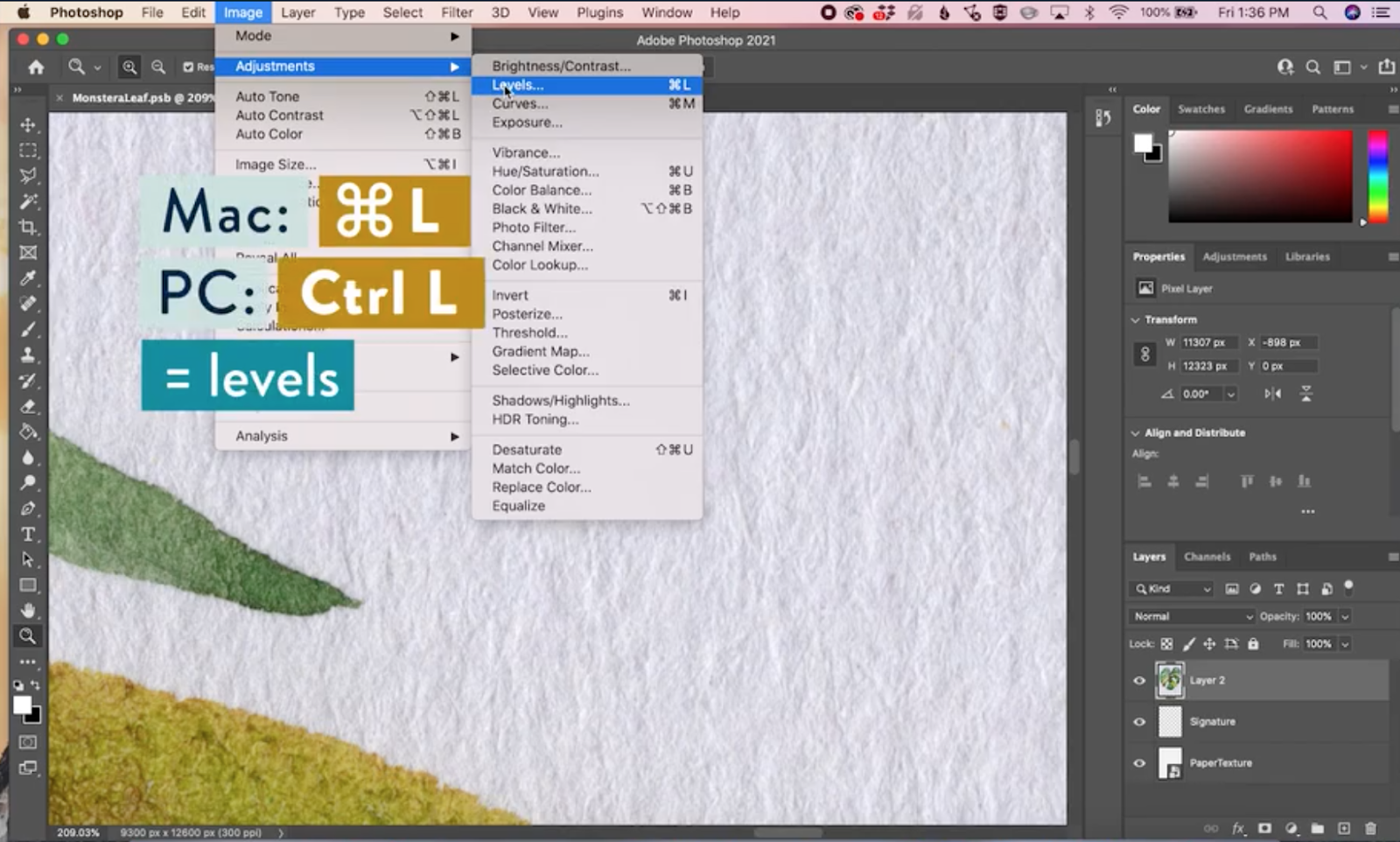Open the foreground color swatch picker
The width and height of the screenshot is (1400, 842).
pos(23,705)
